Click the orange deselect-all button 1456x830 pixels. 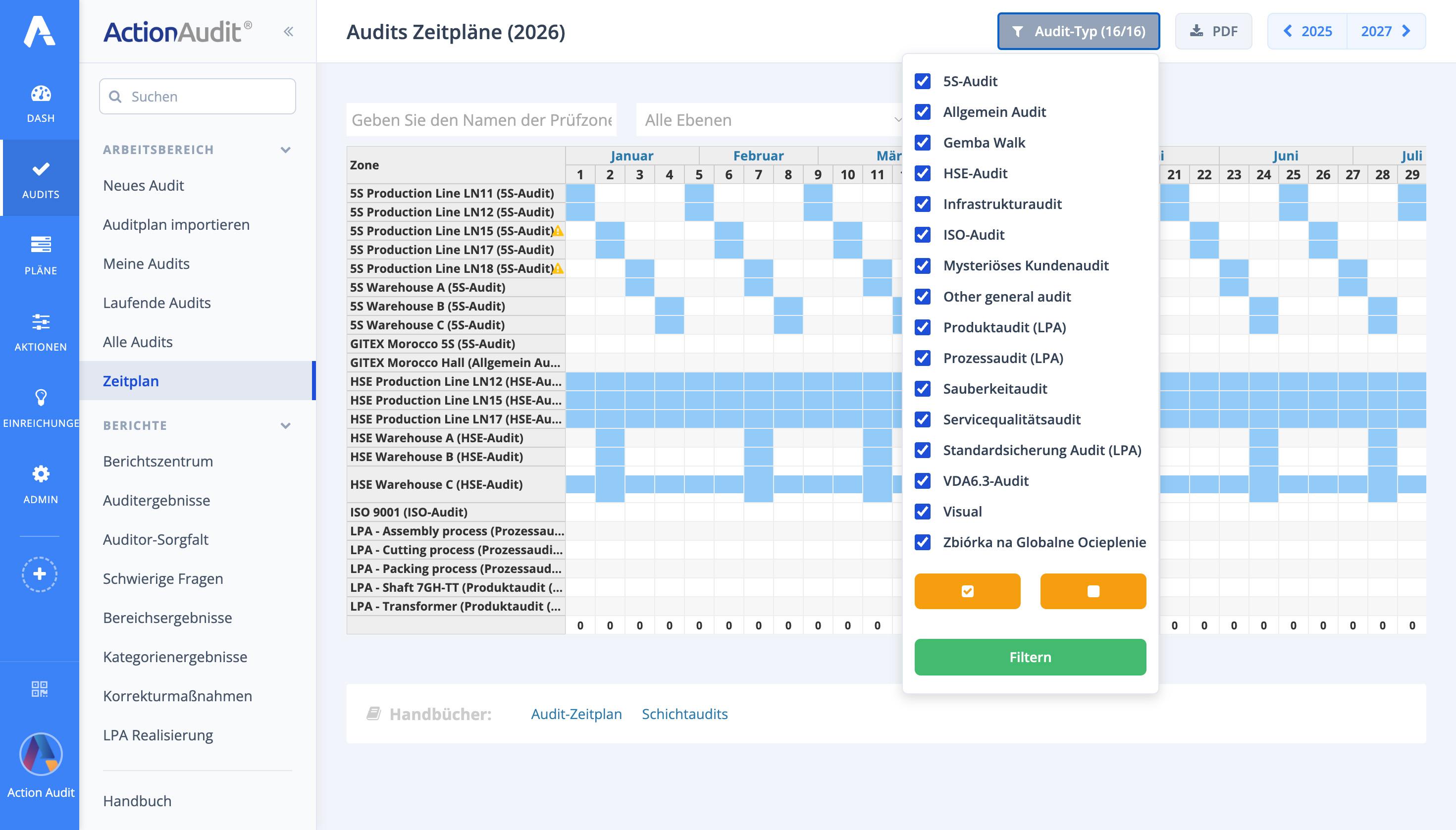click(x=1093, y=591)
